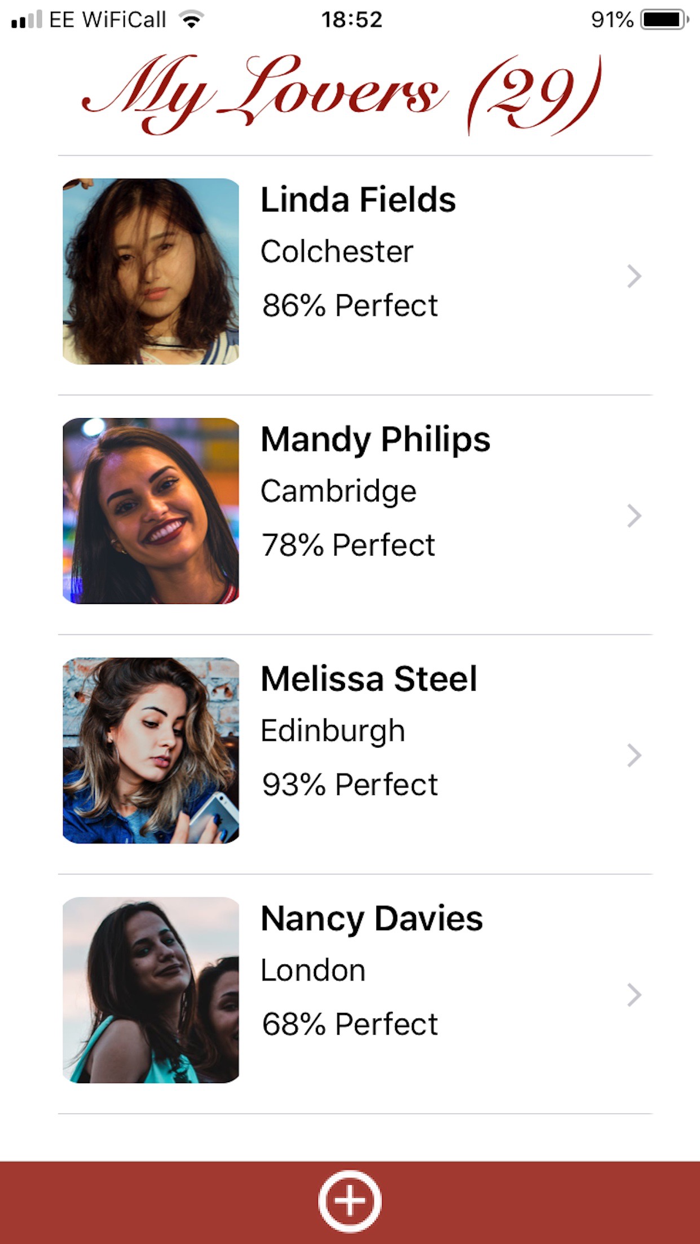Expand Linda Fields row chevron

[x=633, y=276]
